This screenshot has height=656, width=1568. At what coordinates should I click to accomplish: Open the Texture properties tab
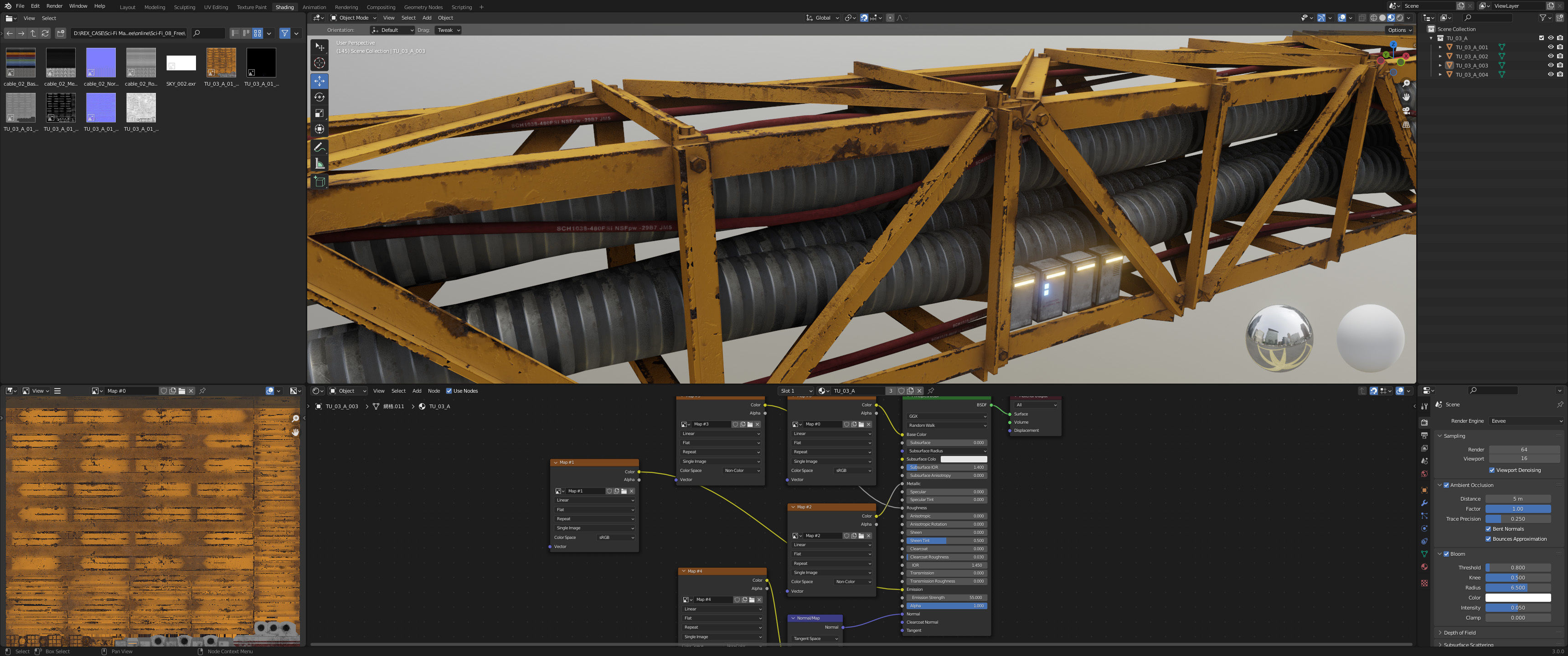[1424, 583]
